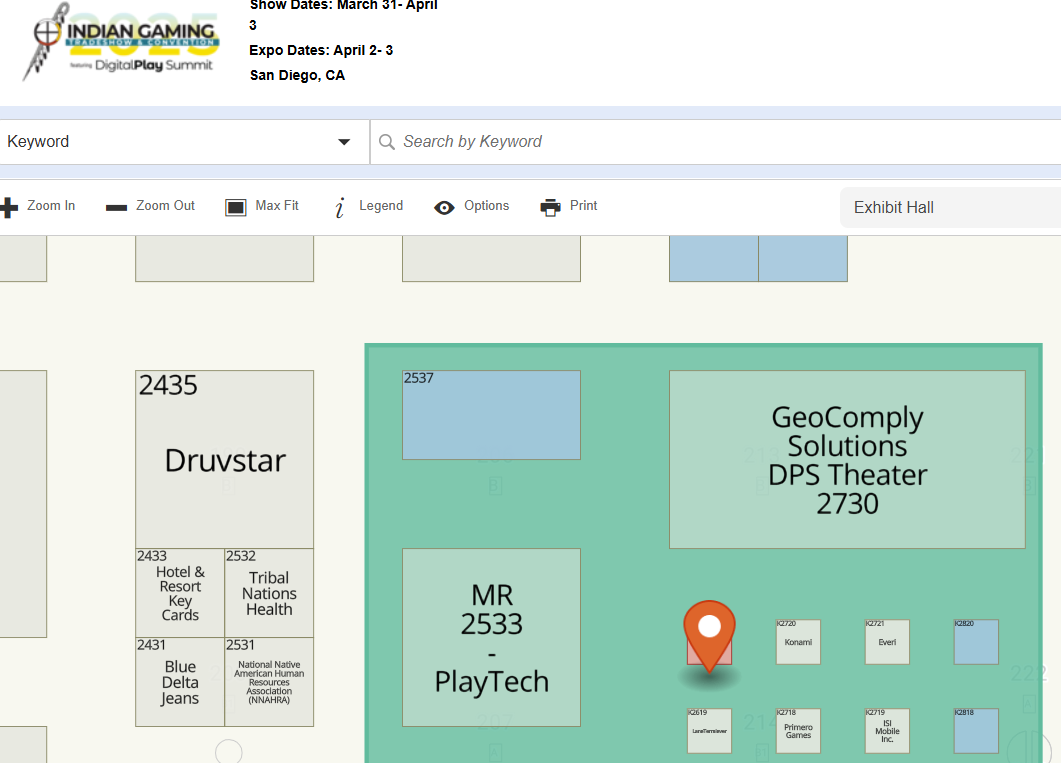Select the Druvstar booth 2435
This screenshot has width=1061, height=763.
click(225, 459)
